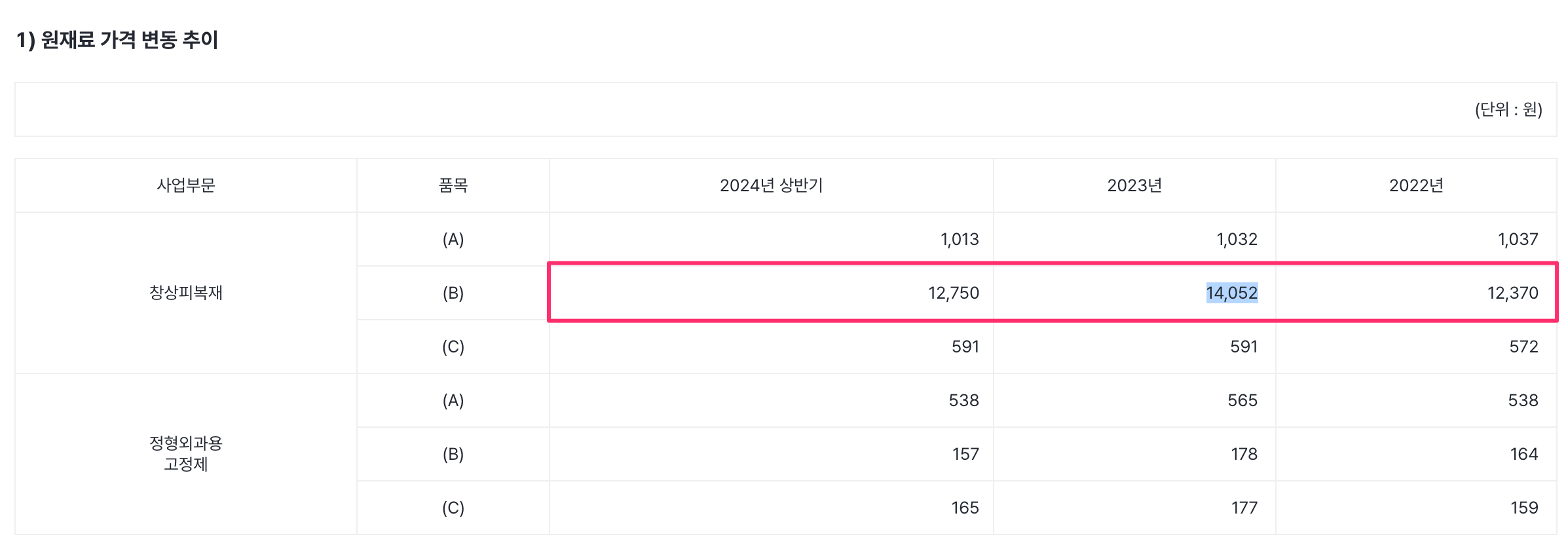Click the 12,370 value for 2022년
The height and width of the screenshot is (545, 1568).
click(x=1512, y=293)
